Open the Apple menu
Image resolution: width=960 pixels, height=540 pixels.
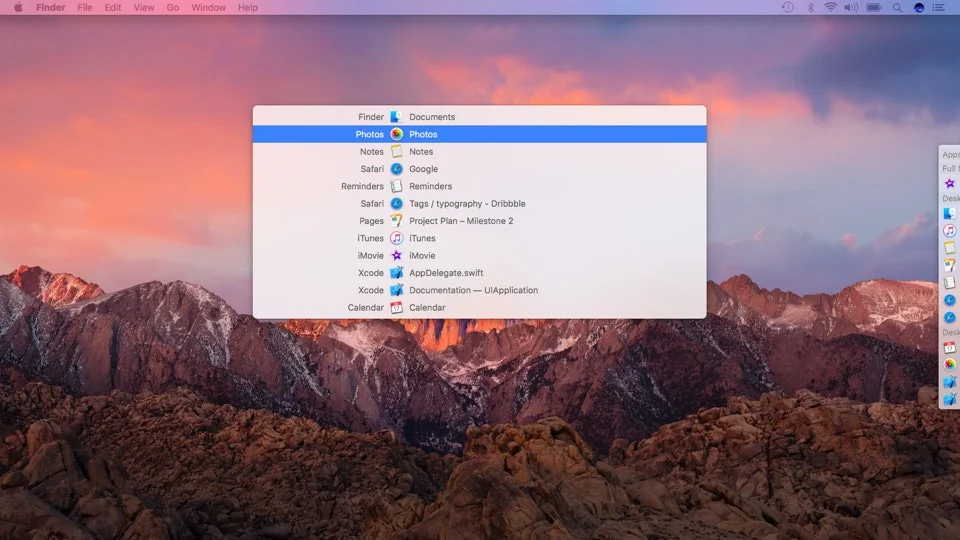[18, 7]
